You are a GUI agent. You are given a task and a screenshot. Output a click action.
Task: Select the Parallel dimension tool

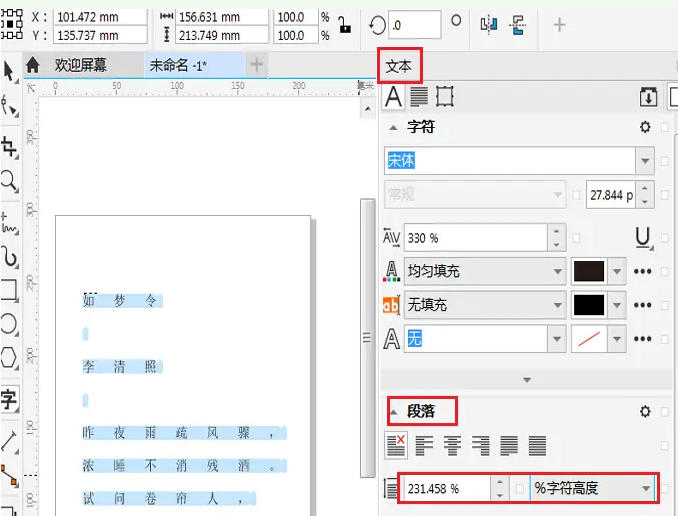[10, 442]
